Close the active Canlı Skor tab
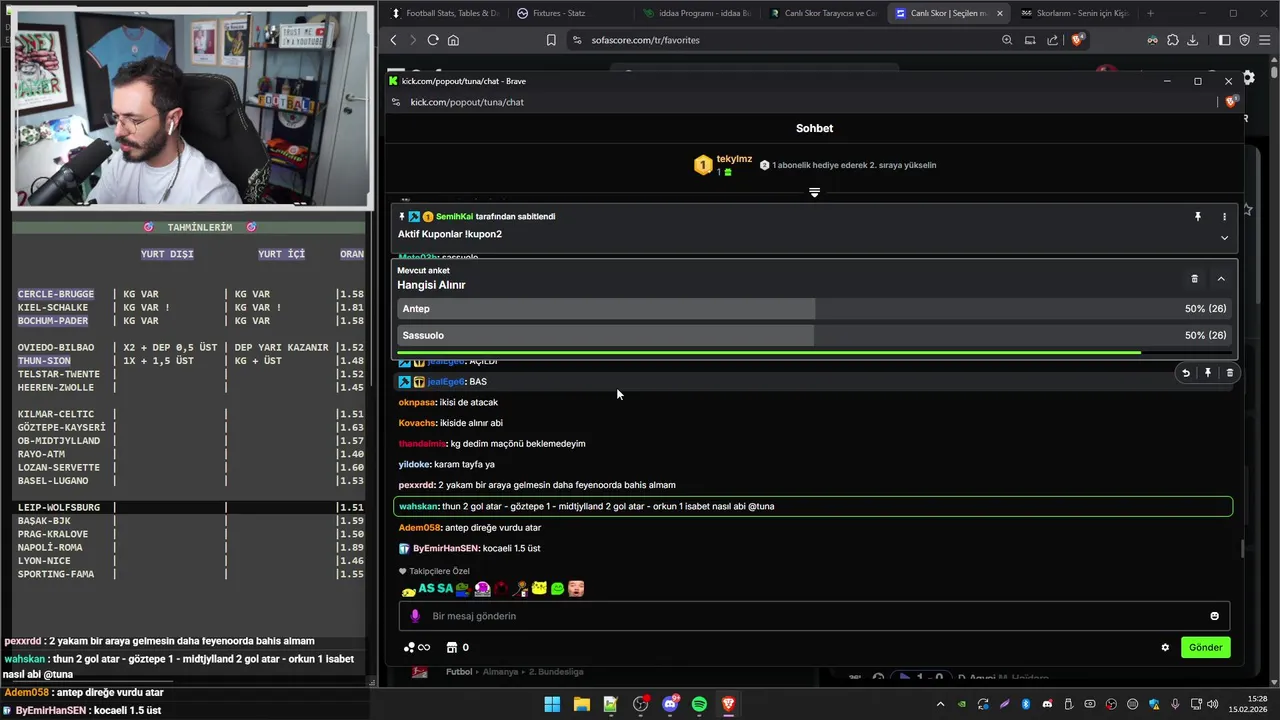The height and width of the screenshot is (720, 1280). [x=999, y=13]
